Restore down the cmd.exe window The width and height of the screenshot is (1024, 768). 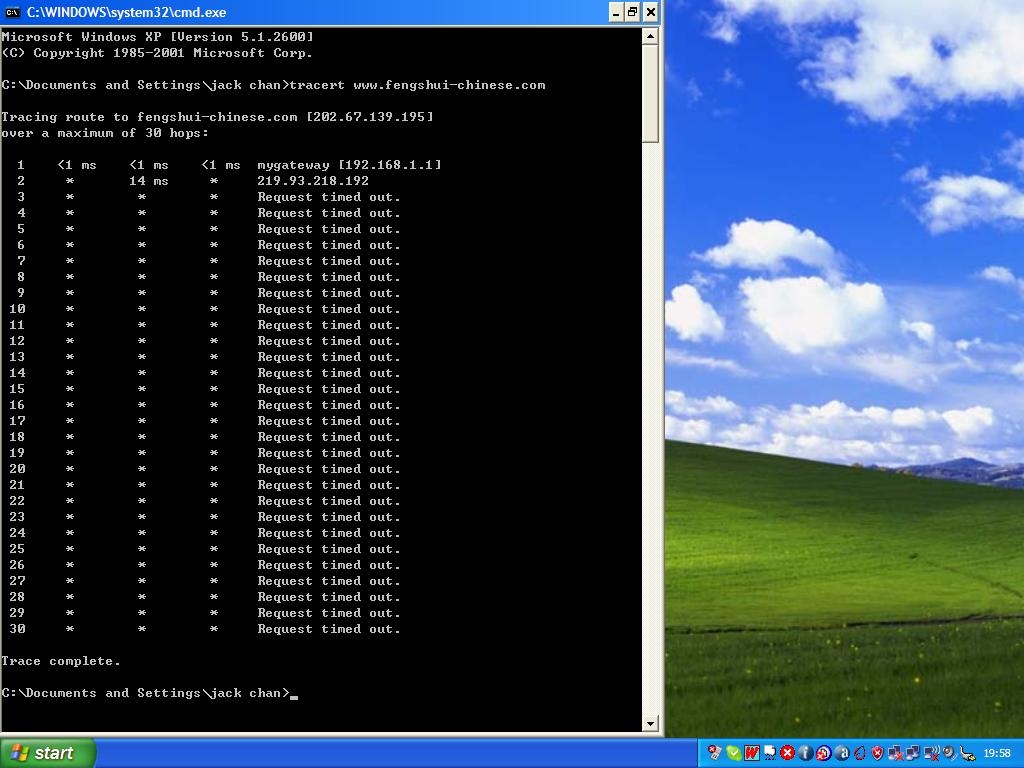tap(632, 12)
